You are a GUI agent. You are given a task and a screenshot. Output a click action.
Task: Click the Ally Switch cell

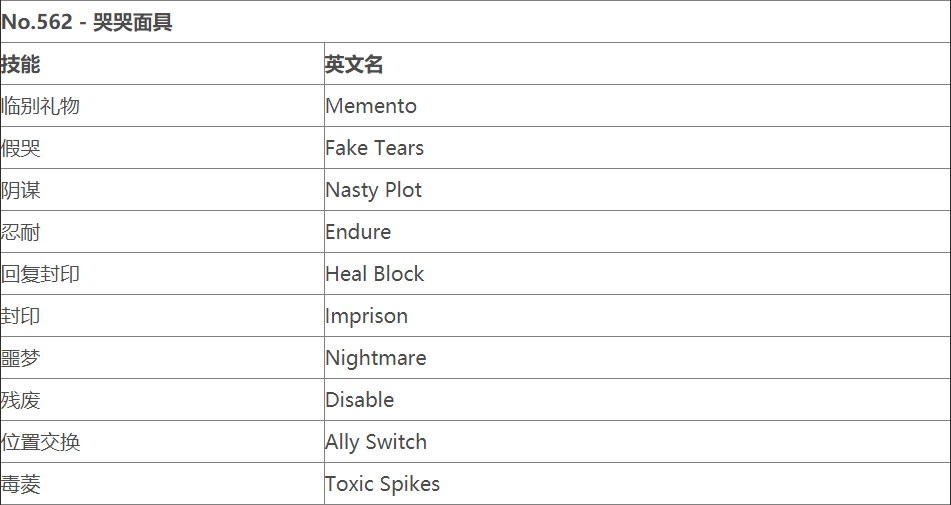click(375, 442)
